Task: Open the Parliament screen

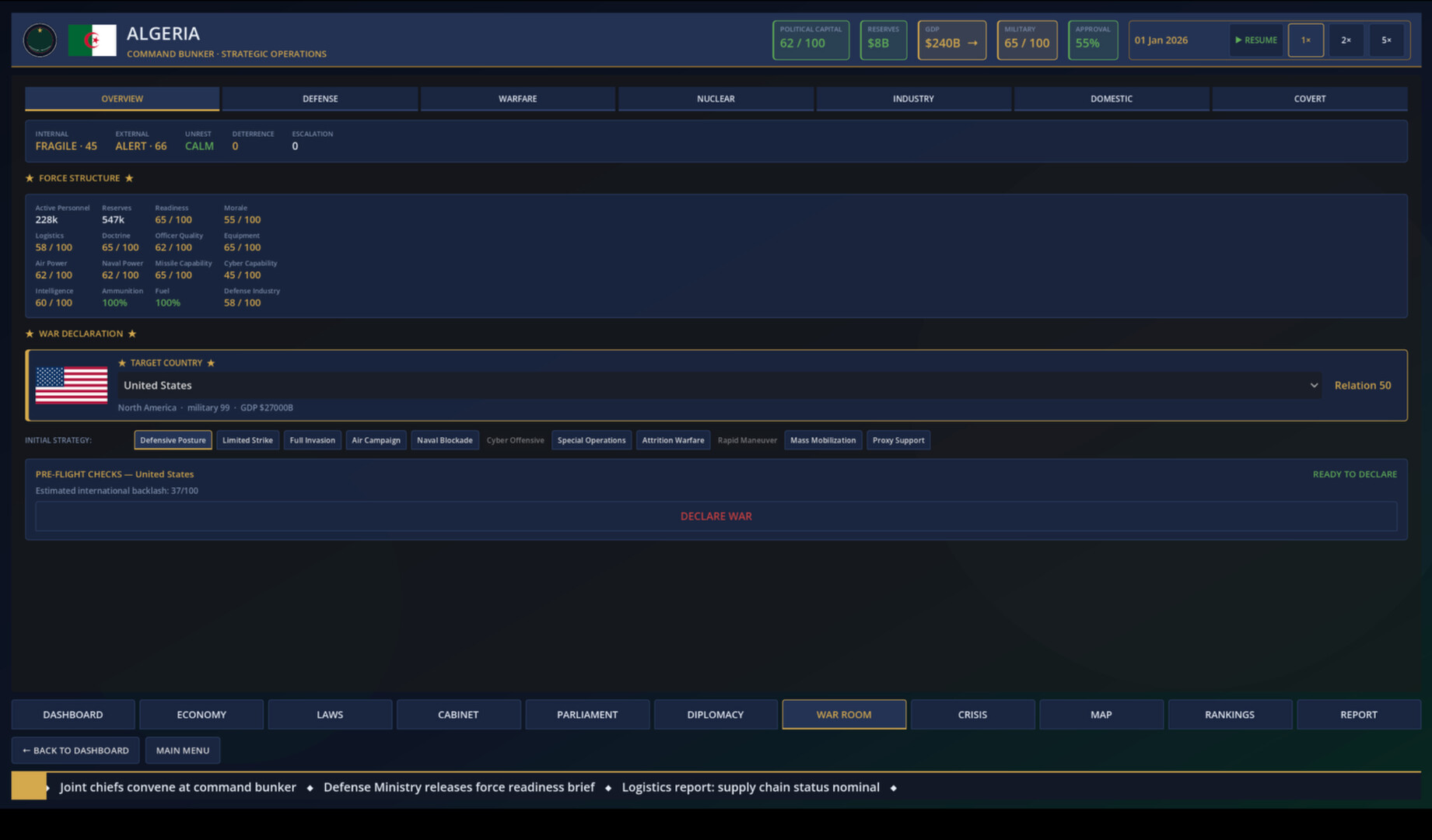Action: (587, 714)
